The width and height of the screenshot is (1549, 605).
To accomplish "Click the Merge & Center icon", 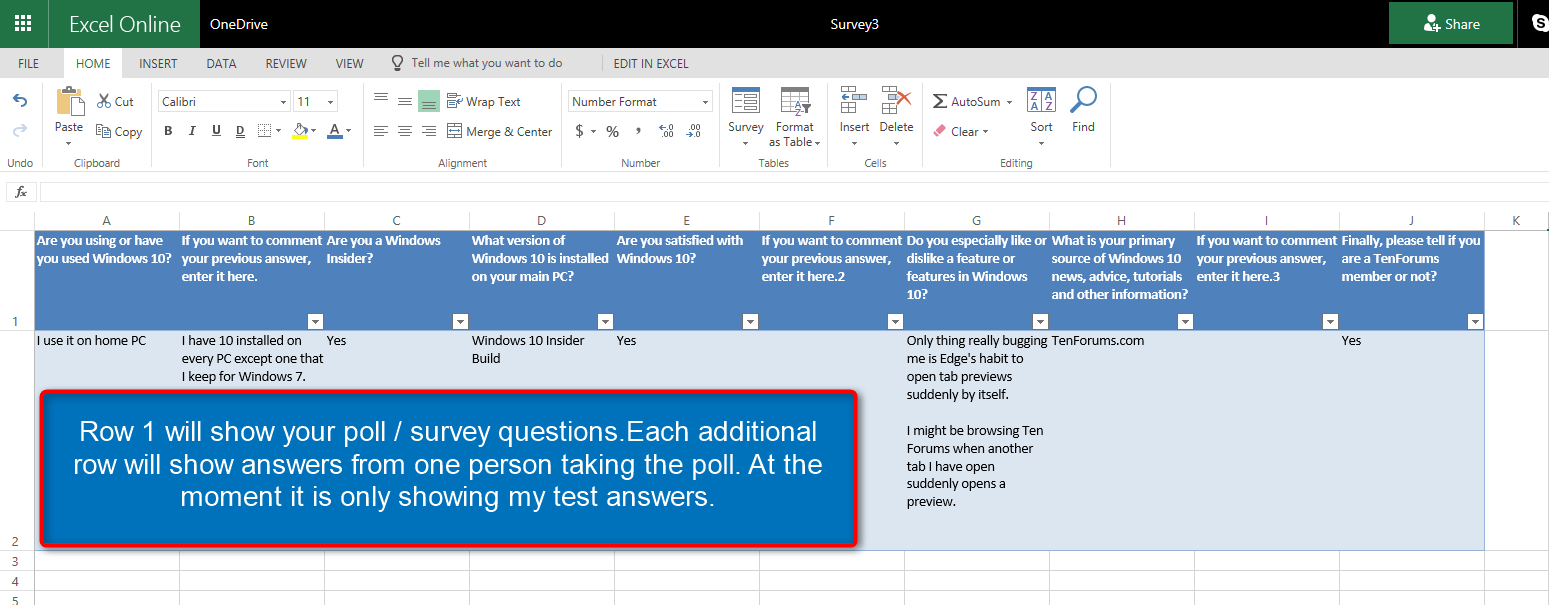I will point(454,131).
